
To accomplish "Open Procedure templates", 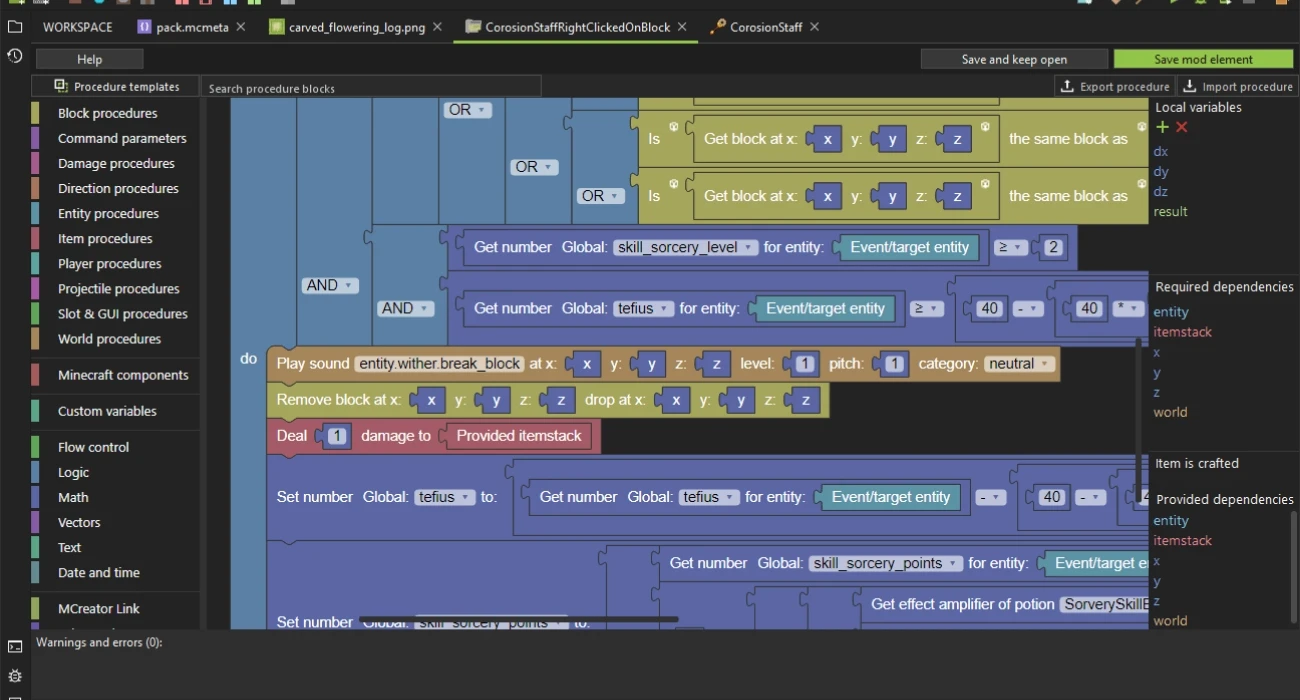I will click(x=116, y=86).
